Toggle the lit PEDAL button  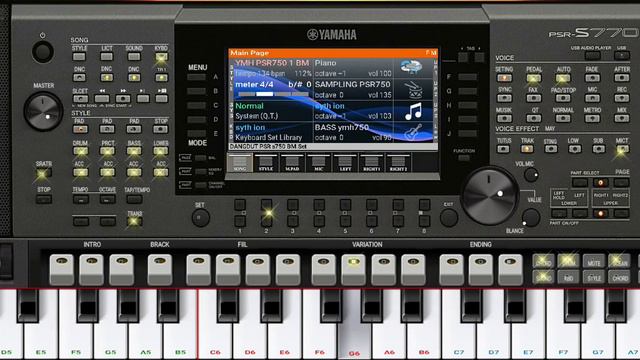pos(533,78)
